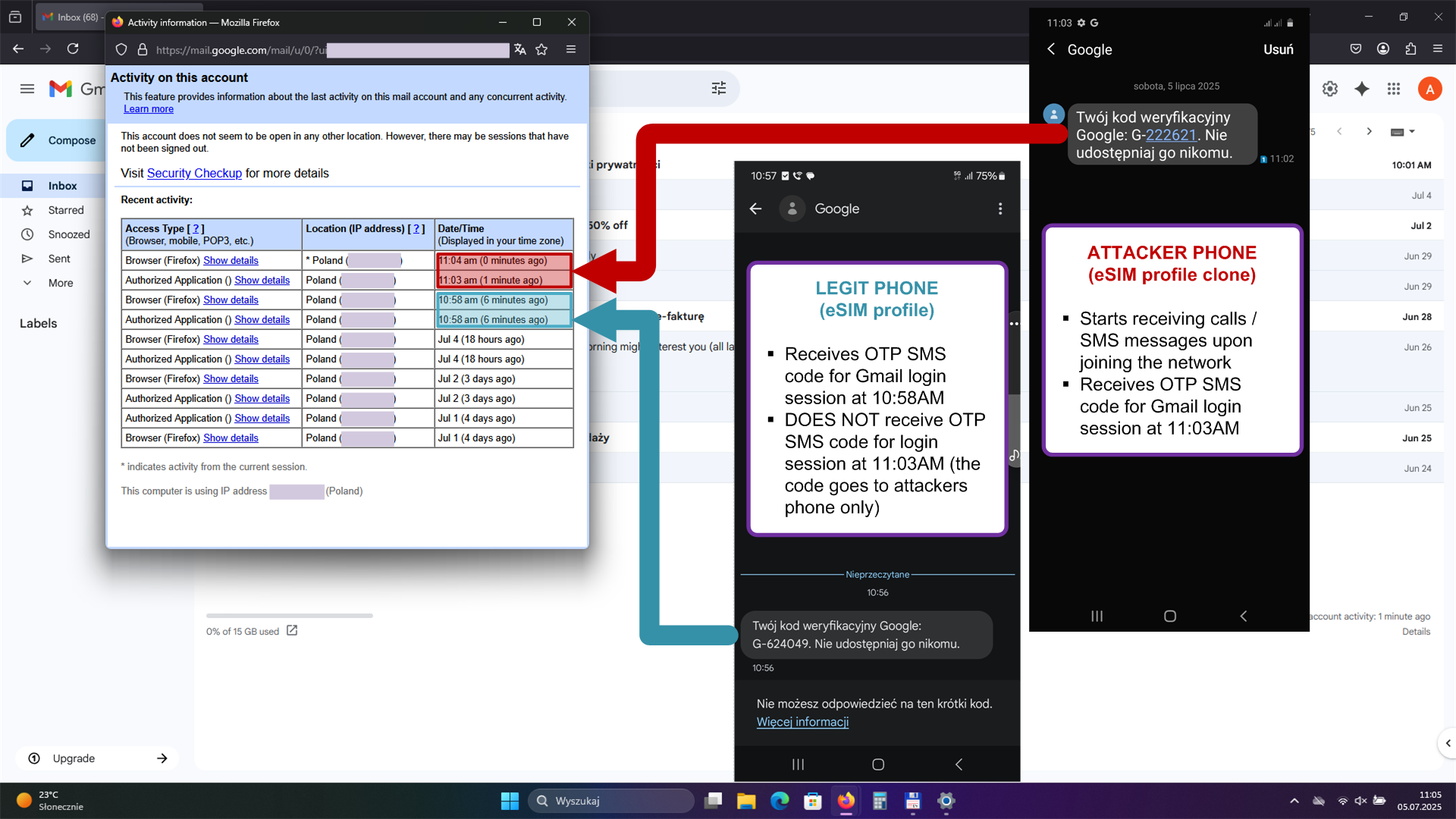Click Firefox icon in the taskbar

click(846, 801)
